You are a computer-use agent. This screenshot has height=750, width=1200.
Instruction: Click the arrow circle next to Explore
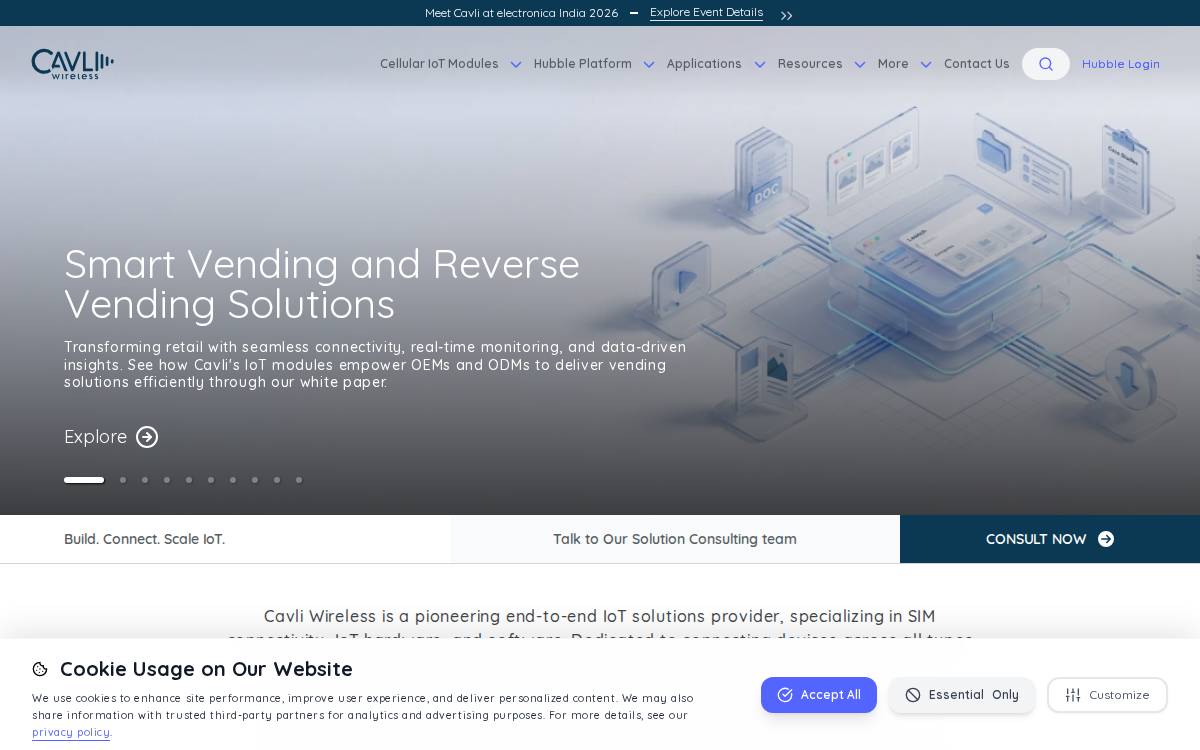click(x=147, y=437)
